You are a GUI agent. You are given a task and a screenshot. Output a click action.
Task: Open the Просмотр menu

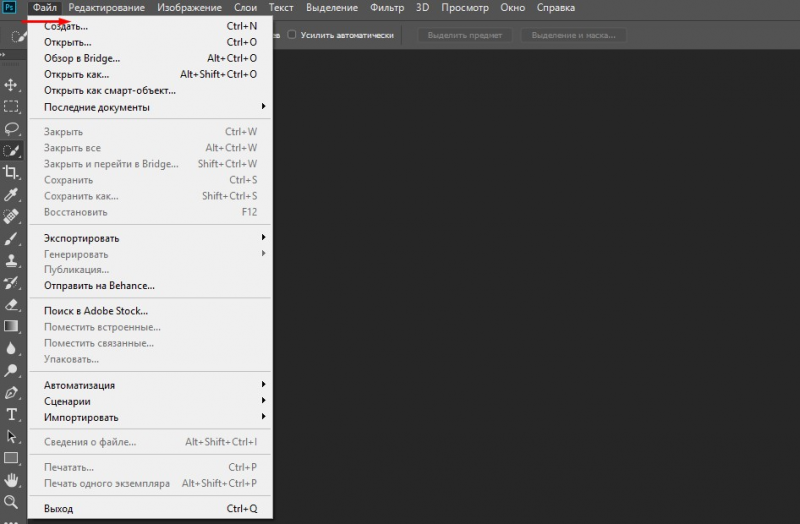(465, 8)
